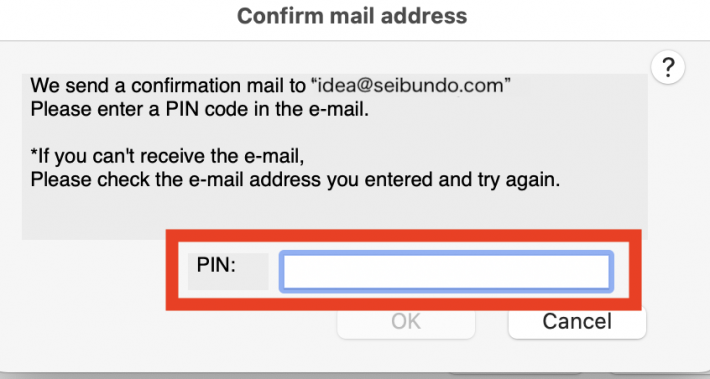
Task: Click the line '*If you can't receive the e-mail,'
Action: coord(167,156)
